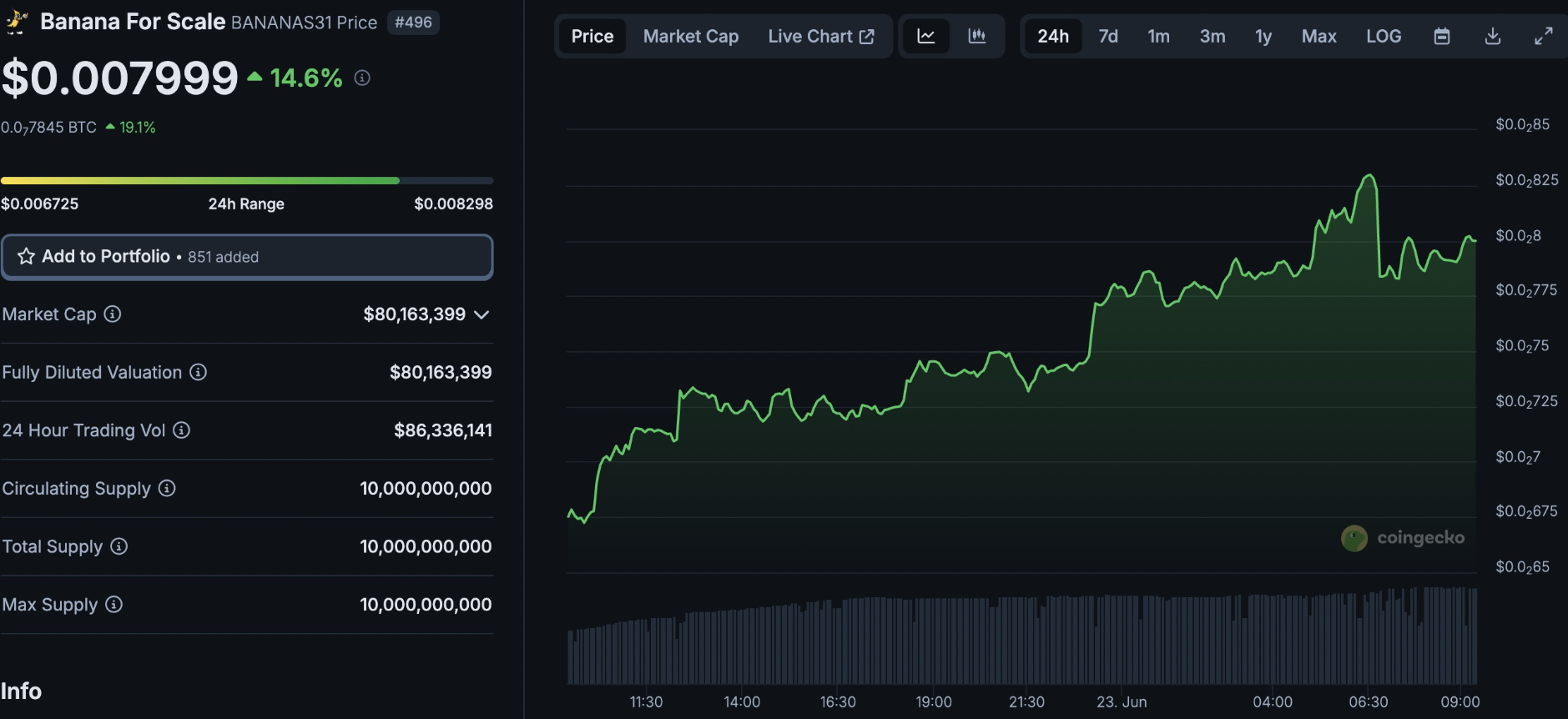Viewport: 1568px width, 719px height.
Task: Select the 3m time range
Action: pyautogui.click(x=1213, y=36)
